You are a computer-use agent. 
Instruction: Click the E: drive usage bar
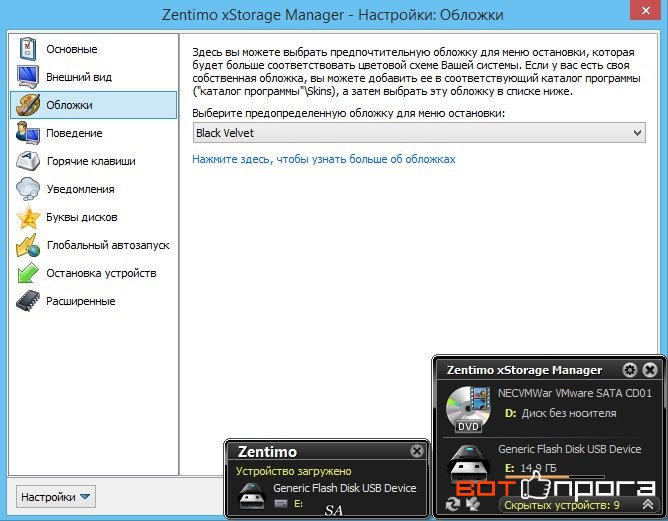tap(554, 477)
